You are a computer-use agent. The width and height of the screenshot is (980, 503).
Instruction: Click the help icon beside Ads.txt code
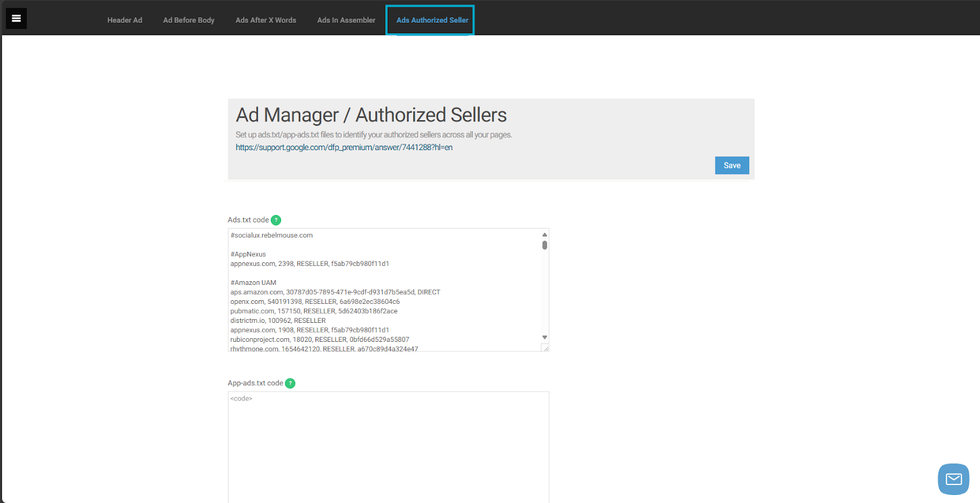[277, 220]
